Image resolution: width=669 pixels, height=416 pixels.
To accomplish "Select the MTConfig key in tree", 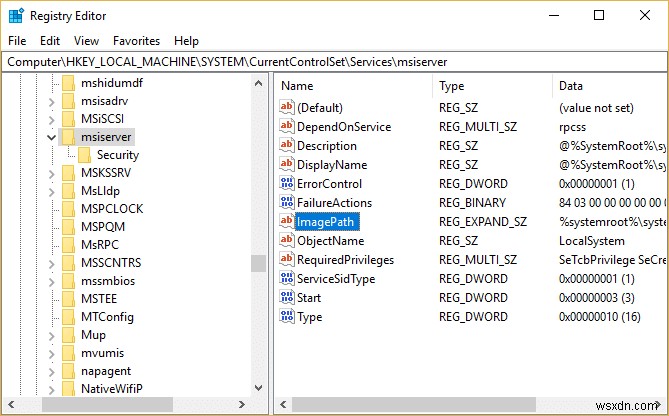I will point(109,316).
